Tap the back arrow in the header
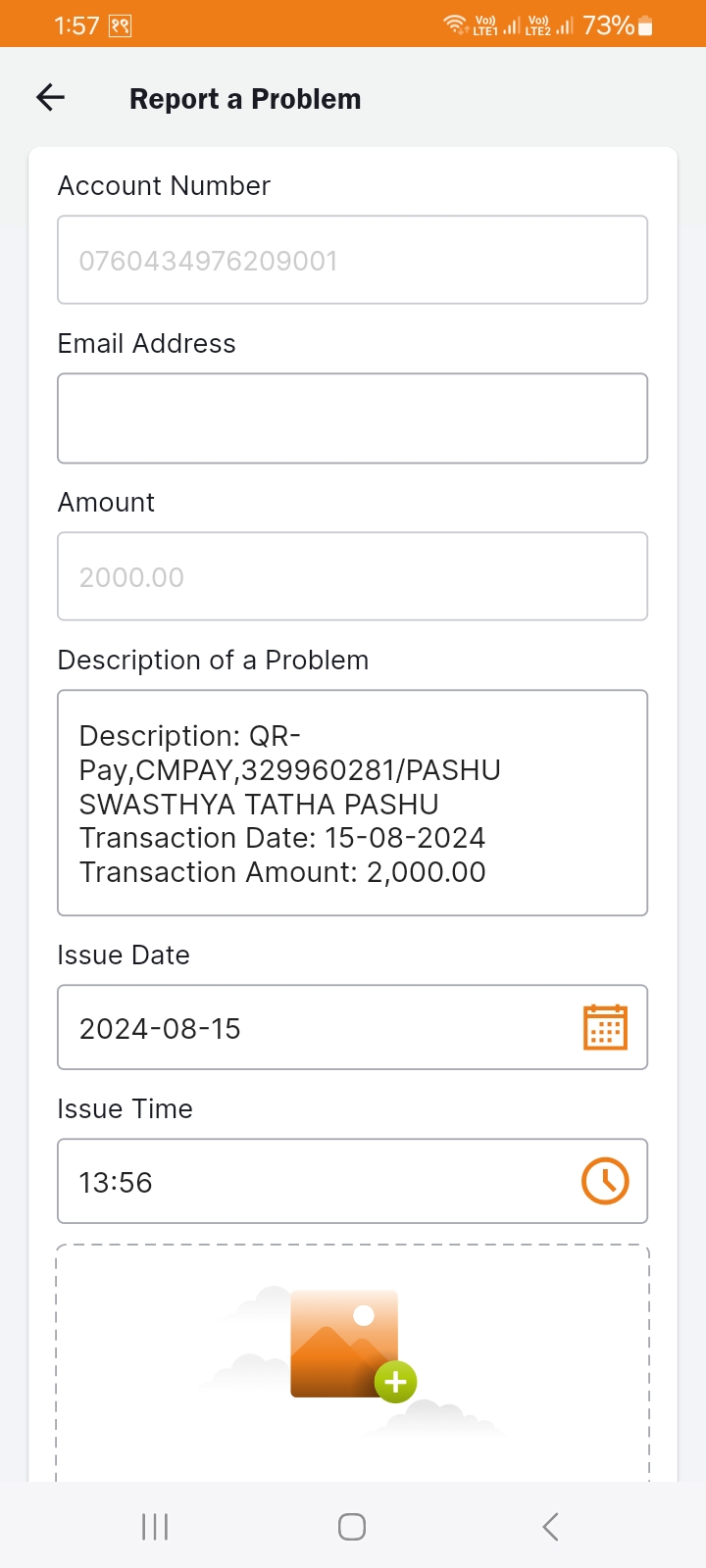 pyautogui.click(x=50, y=97)
